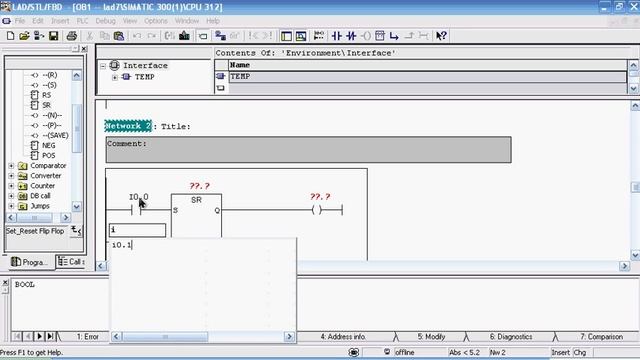The image size is (640, 360).
Task: Switch to the Call structure tab
Action: 71,262
